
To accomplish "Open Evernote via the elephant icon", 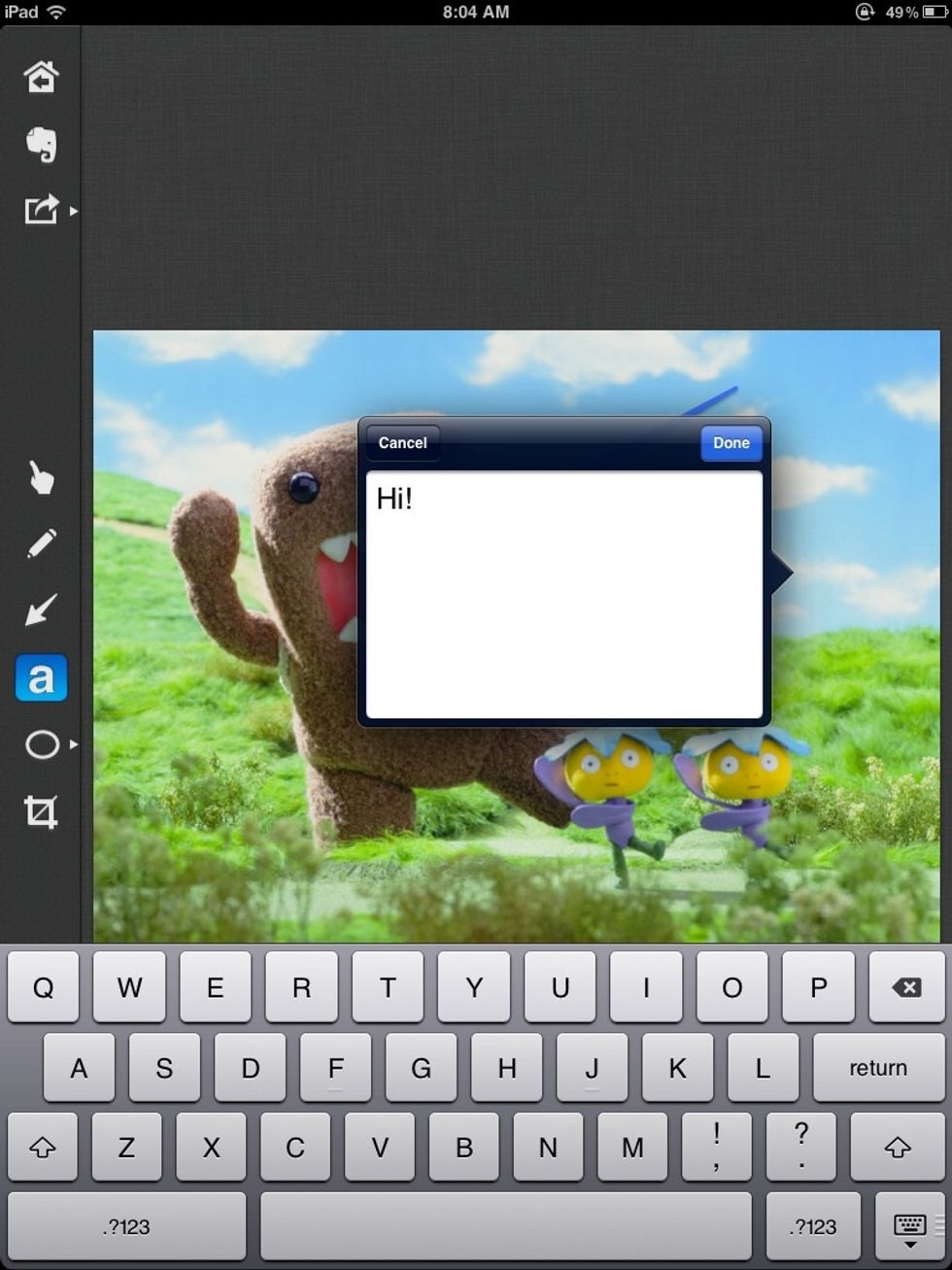I will click(x=41, y=144).
